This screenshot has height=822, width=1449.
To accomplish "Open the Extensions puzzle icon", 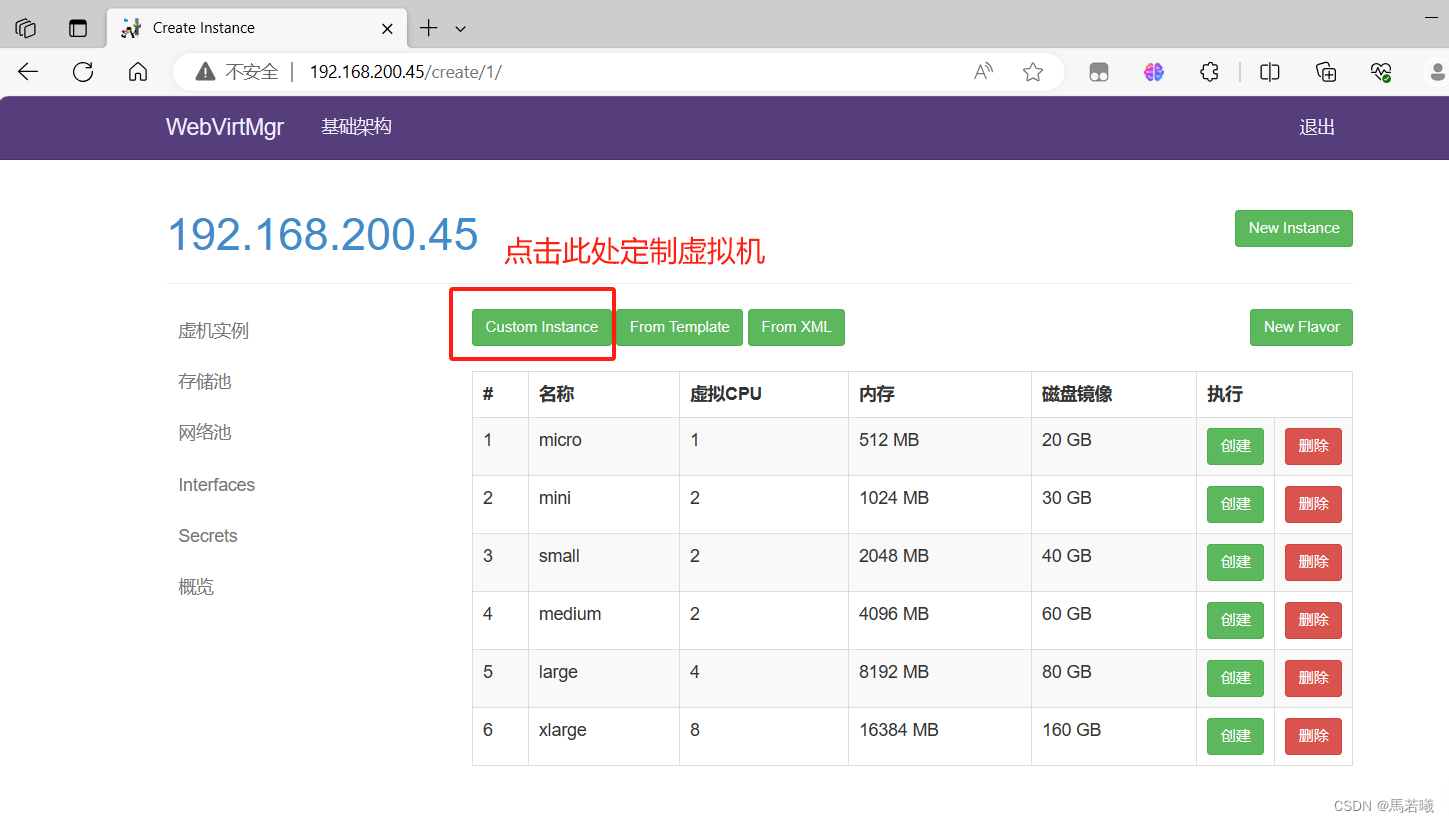I will click(x=1209, y=72).
